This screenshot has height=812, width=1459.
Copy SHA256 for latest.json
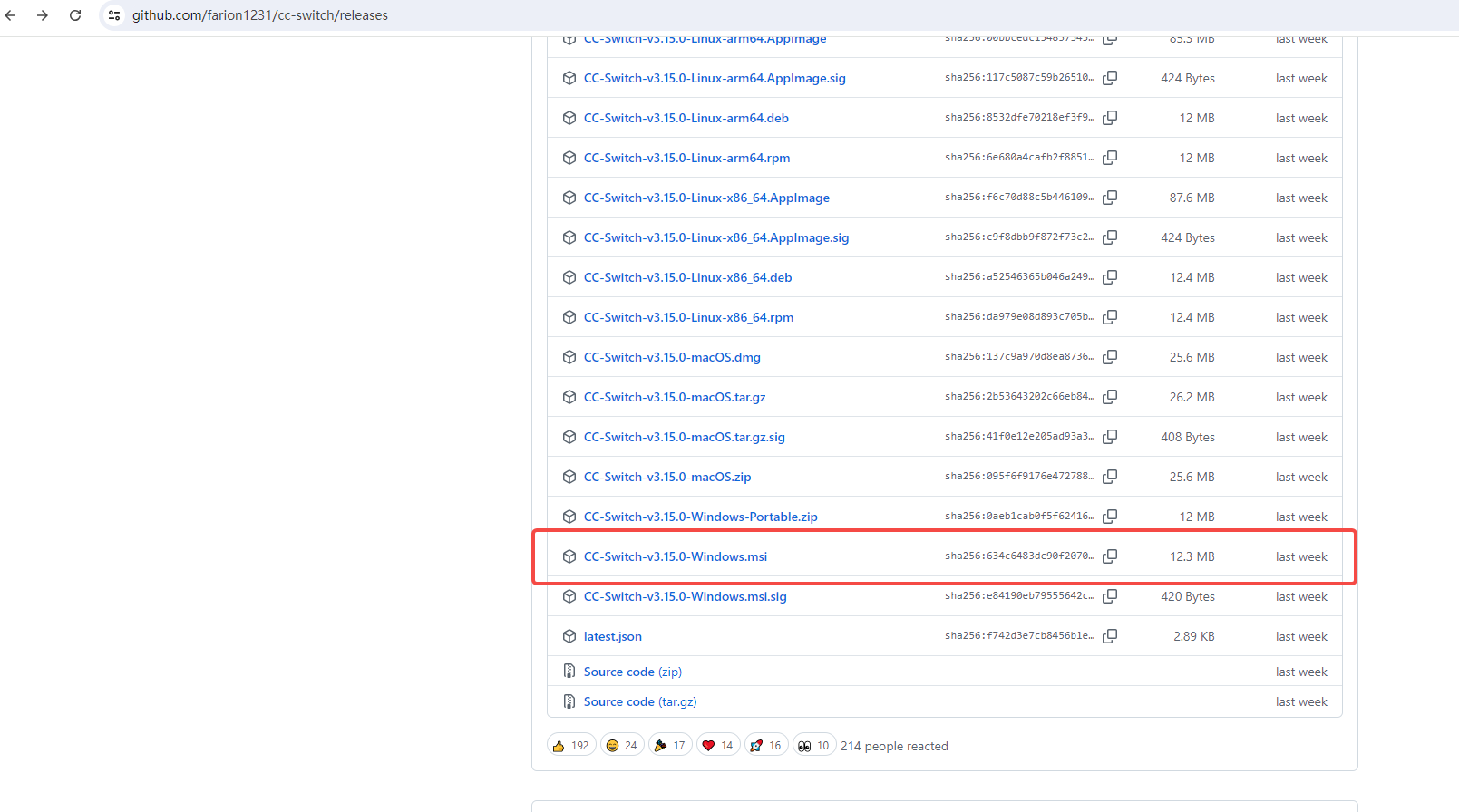point(1110,636)
